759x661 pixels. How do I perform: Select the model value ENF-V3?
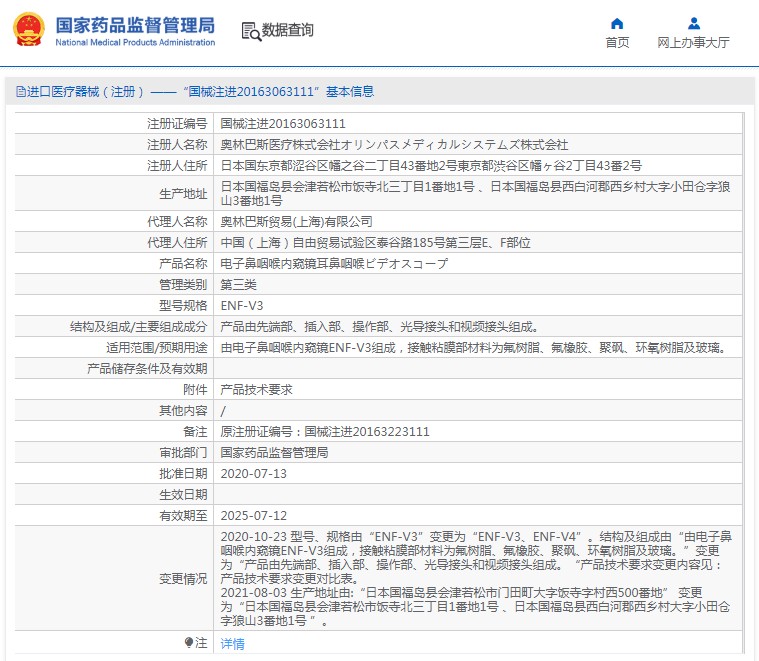pos(242,306)
